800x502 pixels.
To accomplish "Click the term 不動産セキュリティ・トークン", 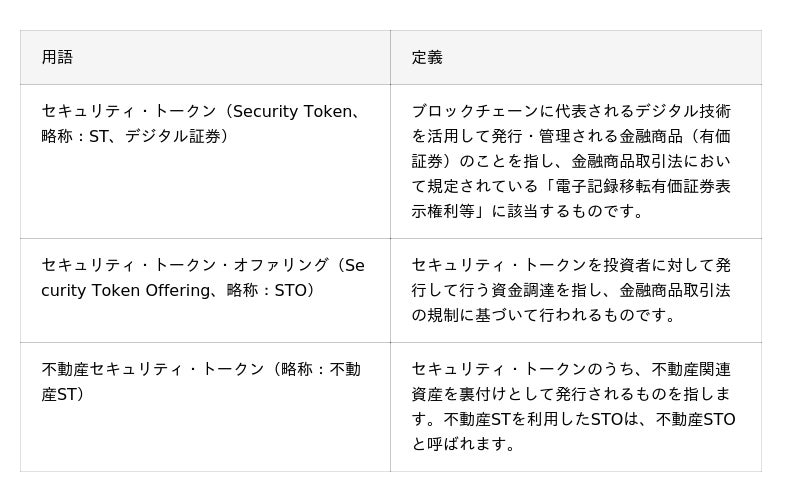I will click(x=153, y=370).
